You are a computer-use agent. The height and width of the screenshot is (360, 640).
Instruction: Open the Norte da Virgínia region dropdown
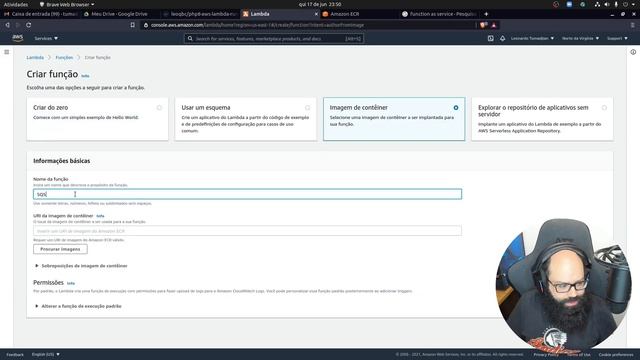580,38
